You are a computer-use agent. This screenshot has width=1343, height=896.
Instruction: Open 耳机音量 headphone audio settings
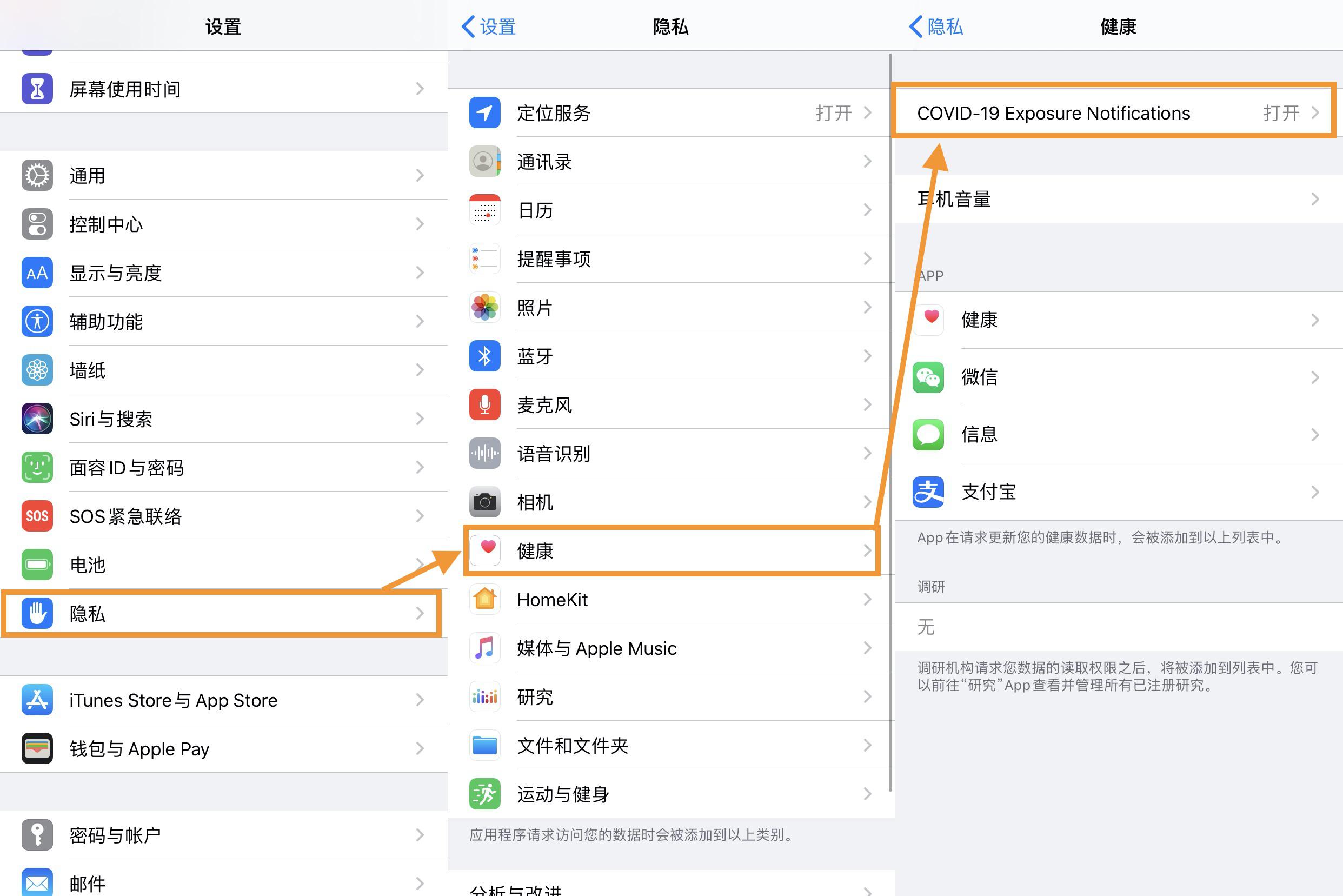[1119, 199]
